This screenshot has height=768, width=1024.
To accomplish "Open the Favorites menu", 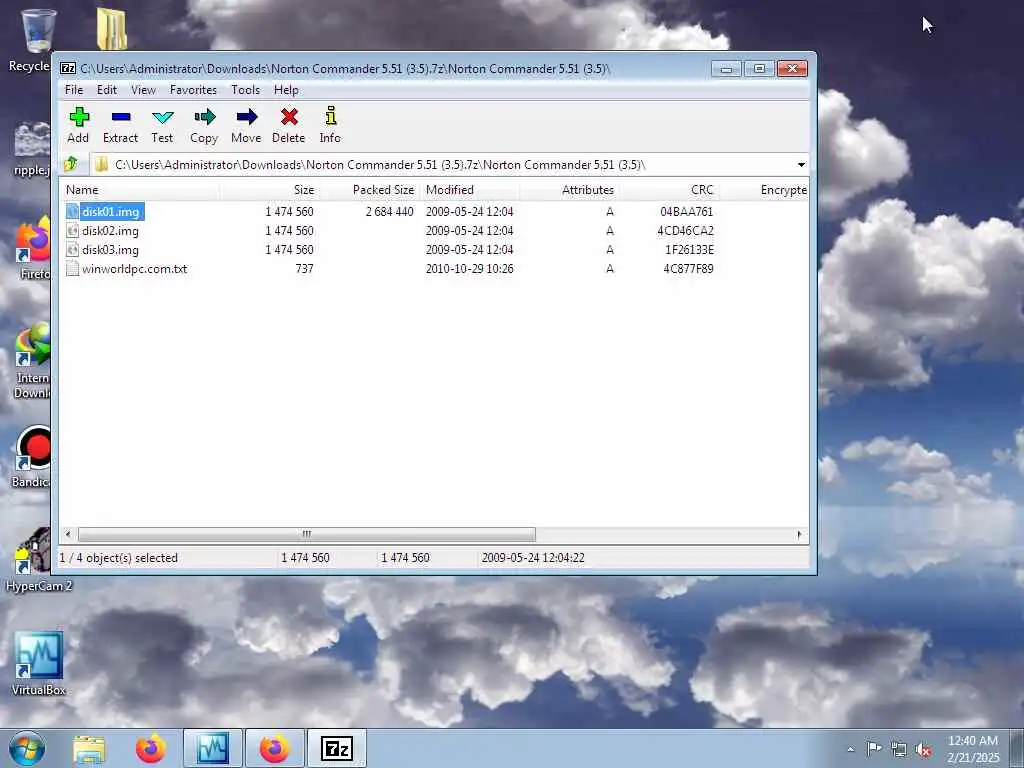I will coord(193,89).
